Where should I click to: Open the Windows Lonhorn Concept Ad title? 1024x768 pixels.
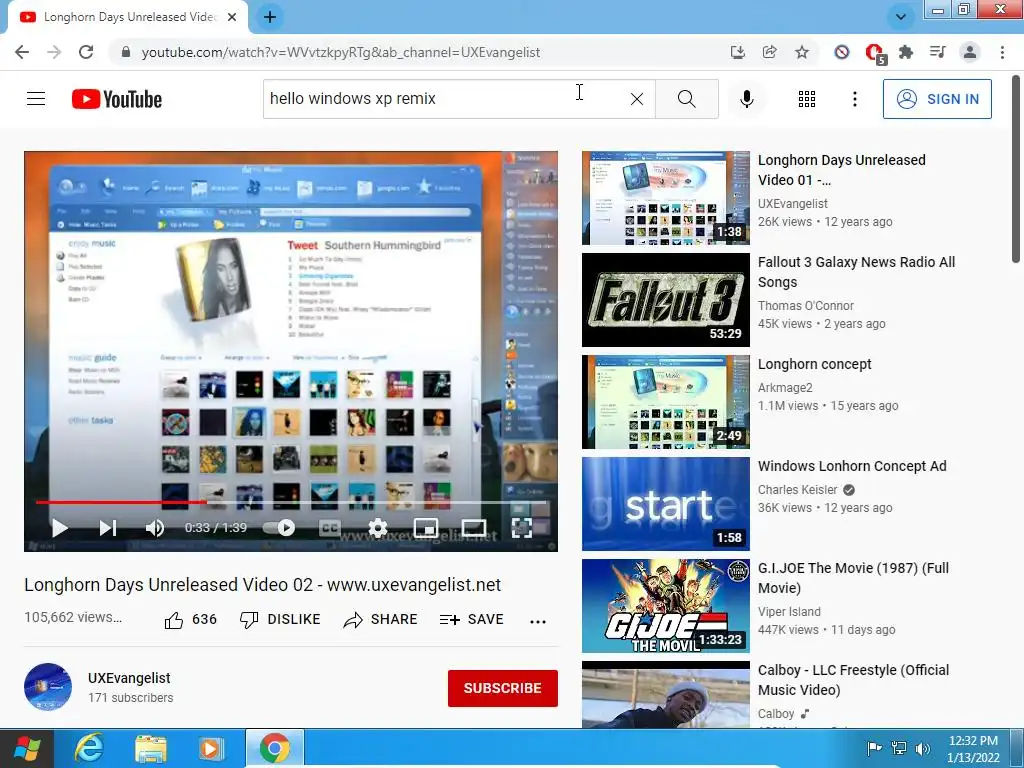[x=852, y=466]
